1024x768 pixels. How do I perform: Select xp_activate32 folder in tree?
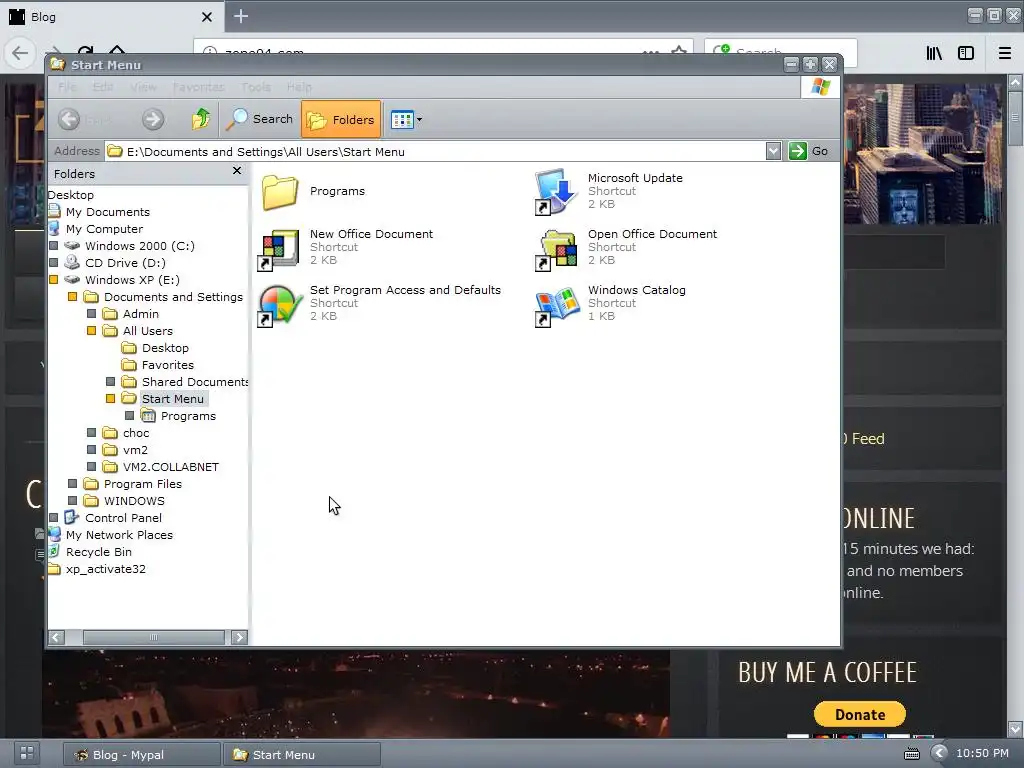pos(106,569)
